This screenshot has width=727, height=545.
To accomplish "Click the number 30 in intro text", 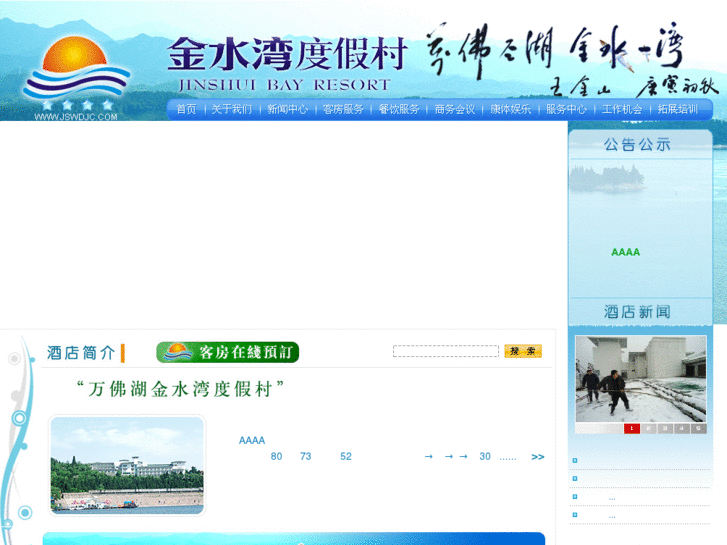I will pyautogui.click(x=485, y=456).
